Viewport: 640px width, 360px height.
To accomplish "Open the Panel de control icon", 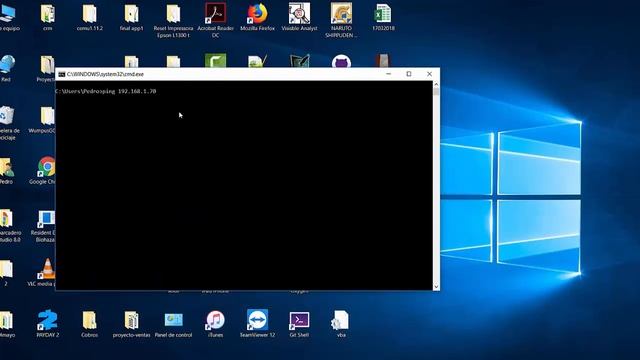I will (173, 320).
